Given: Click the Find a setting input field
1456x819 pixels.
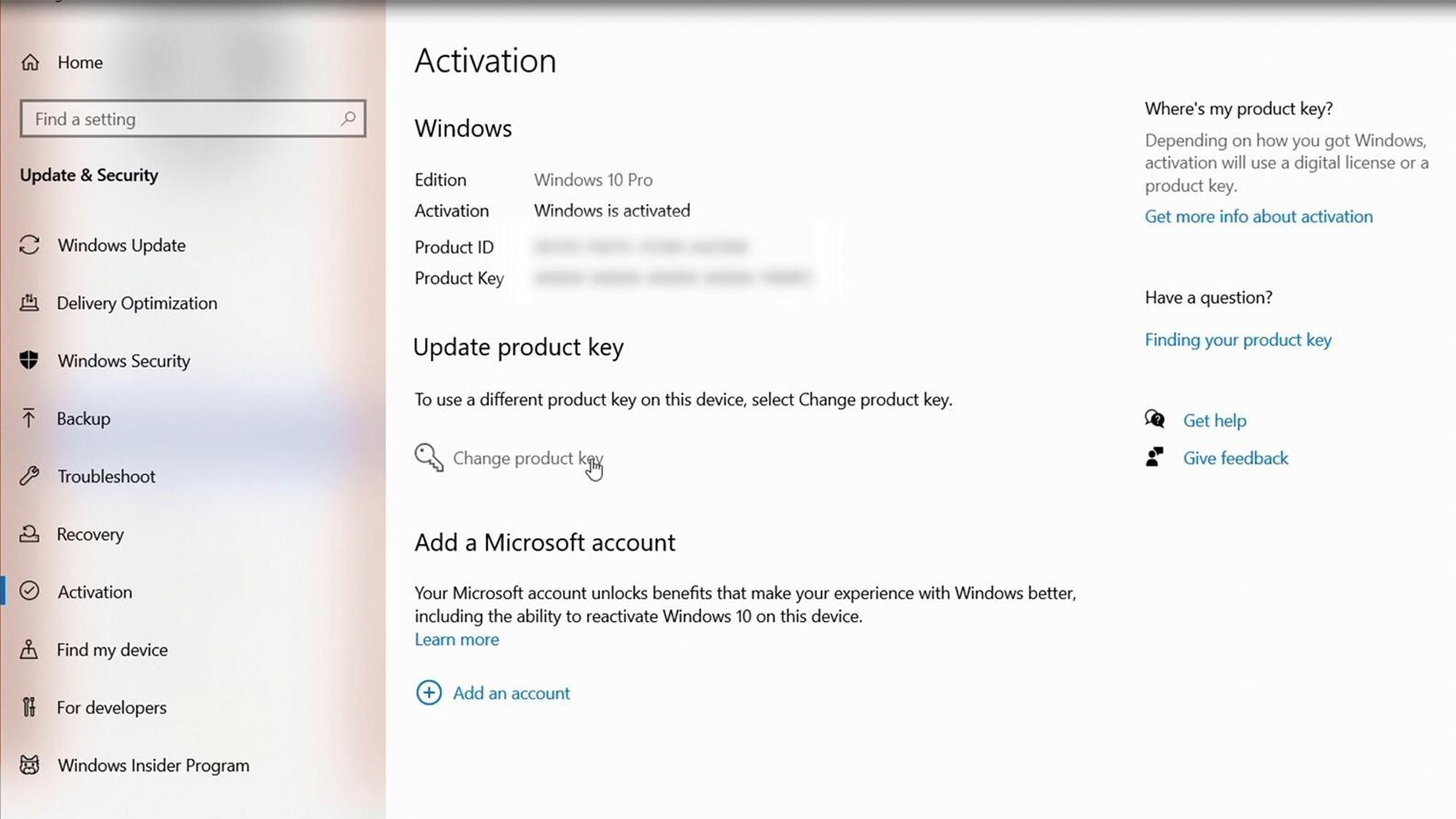Looking at the screenshot, I should click(x=192, y=118).
